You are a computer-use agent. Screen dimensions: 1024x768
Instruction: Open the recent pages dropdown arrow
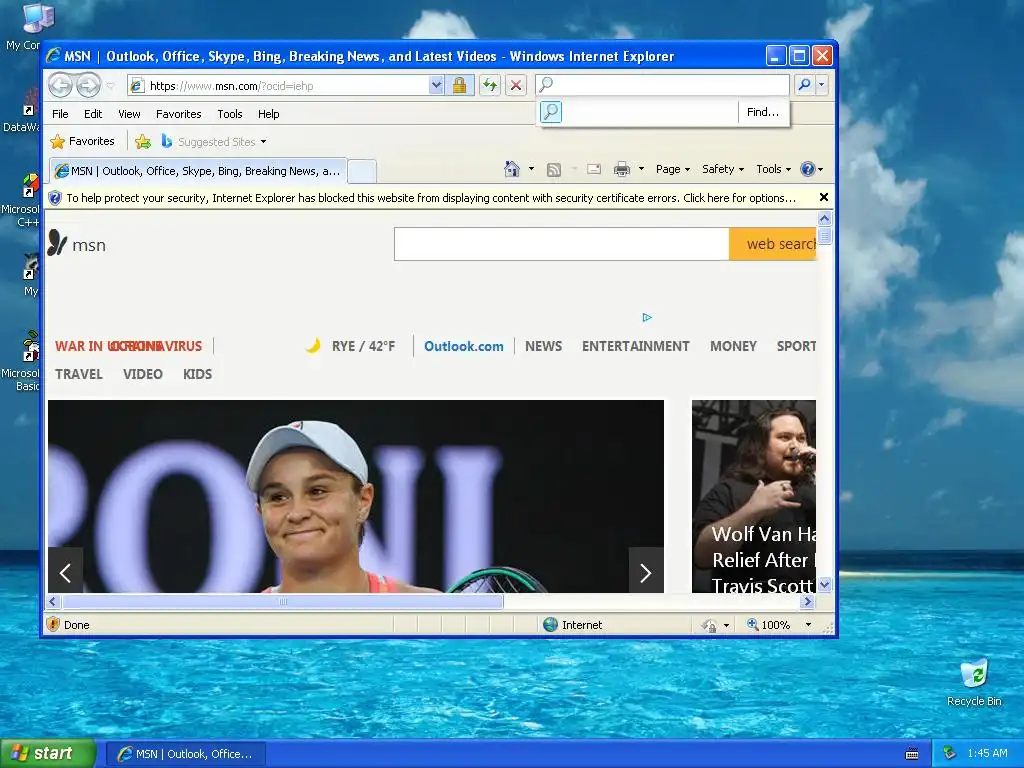[x=110, y=86]
